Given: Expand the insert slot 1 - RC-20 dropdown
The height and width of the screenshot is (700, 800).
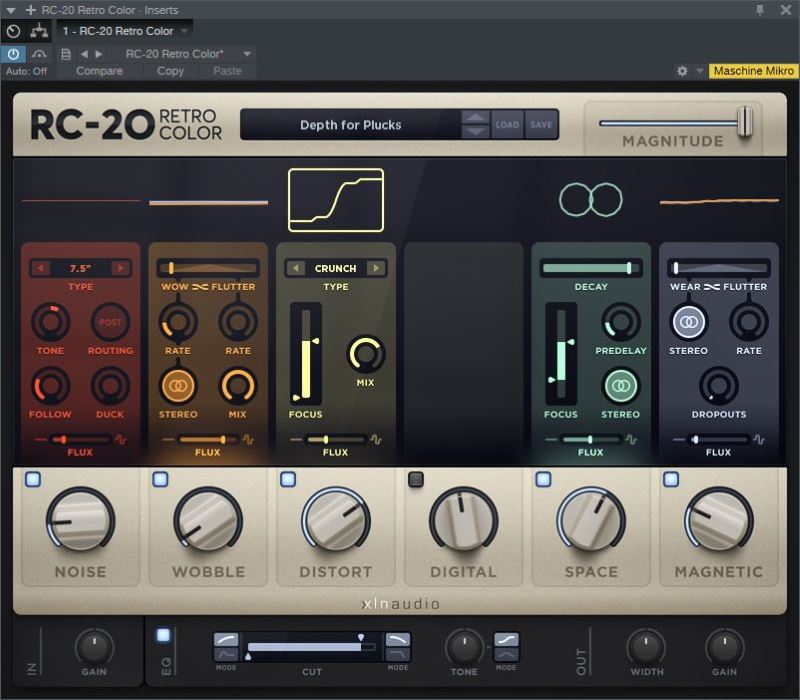Looking at the screenshot, I should click(185, 31).
